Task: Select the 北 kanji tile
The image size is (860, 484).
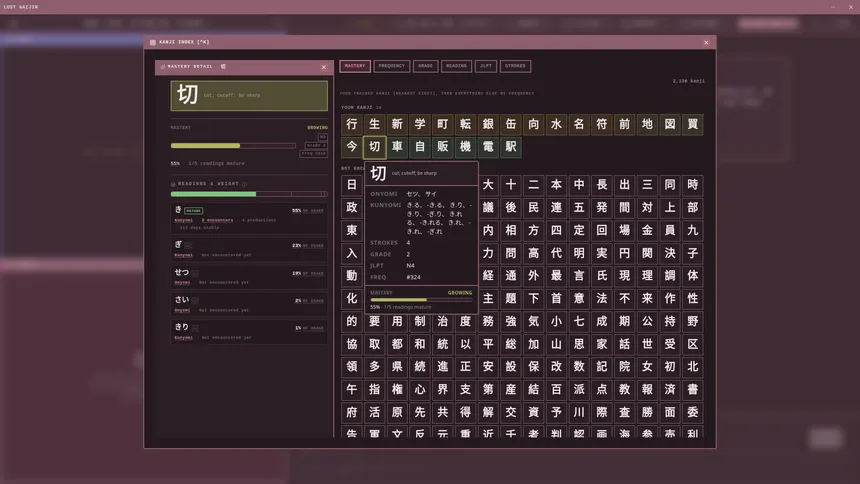Action: click(693, 367)
